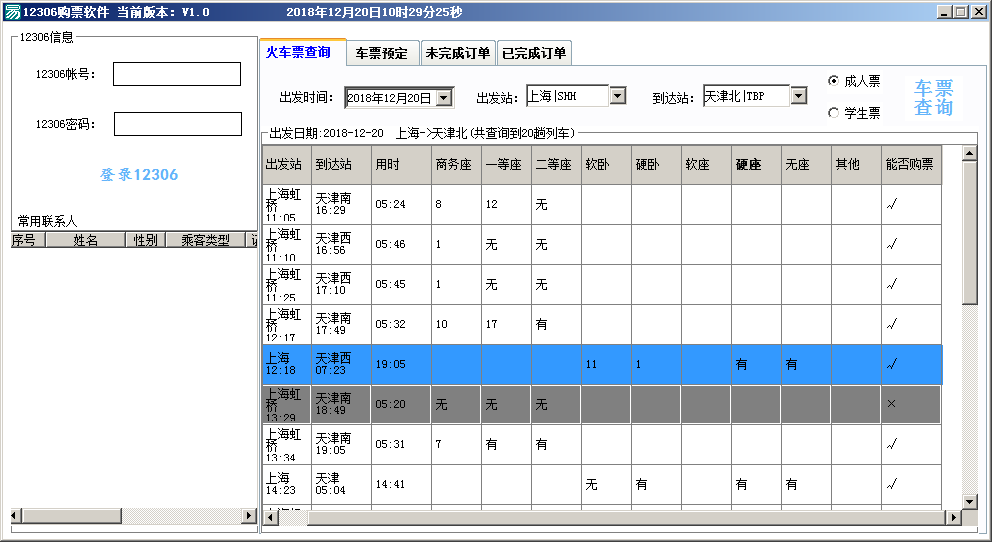
Task: Focus the 12306帐号 input field
Action: [x=177, y=74]
